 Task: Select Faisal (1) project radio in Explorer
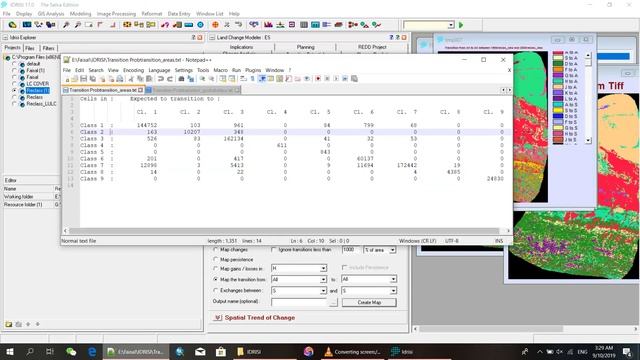point(15,71)
